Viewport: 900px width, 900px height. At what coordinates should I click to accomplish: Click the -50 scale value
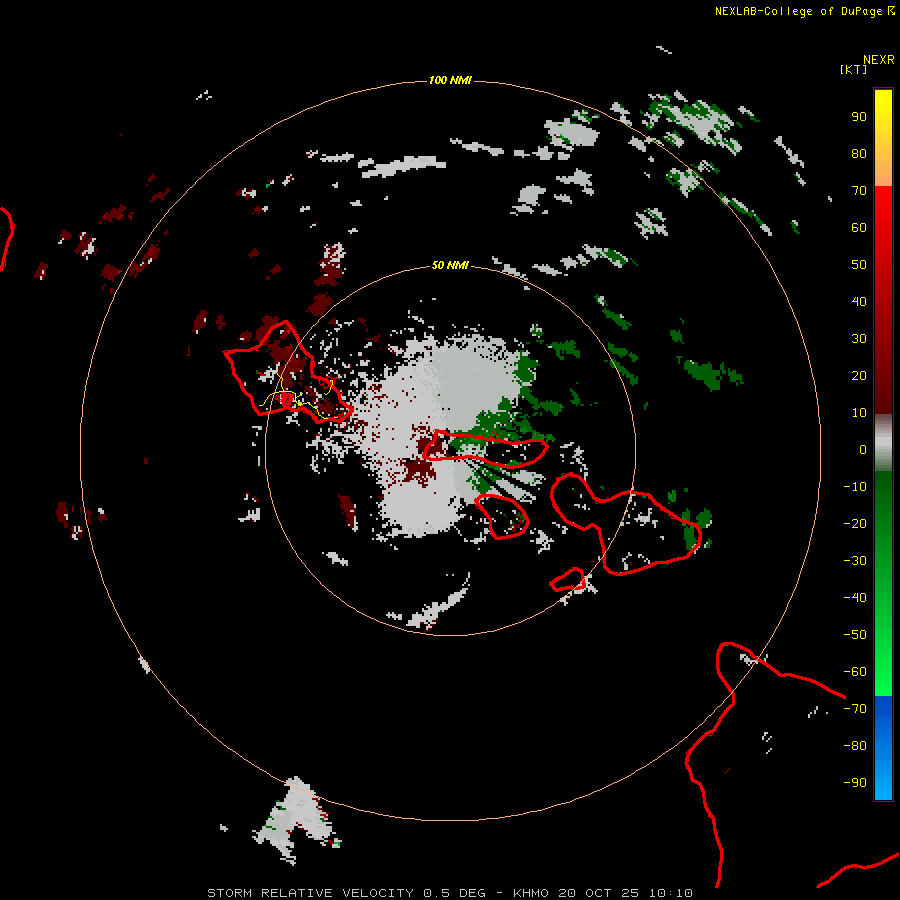pos(855,635)
